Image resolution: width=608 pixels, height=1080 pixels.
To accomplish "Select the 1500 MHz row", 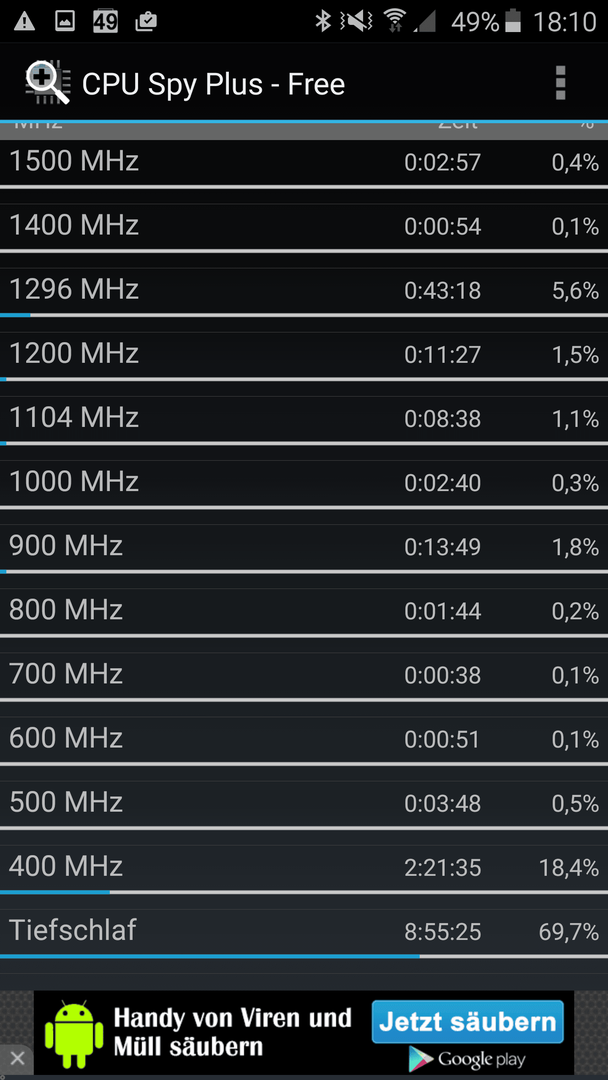I will click(x=304, y=163).
